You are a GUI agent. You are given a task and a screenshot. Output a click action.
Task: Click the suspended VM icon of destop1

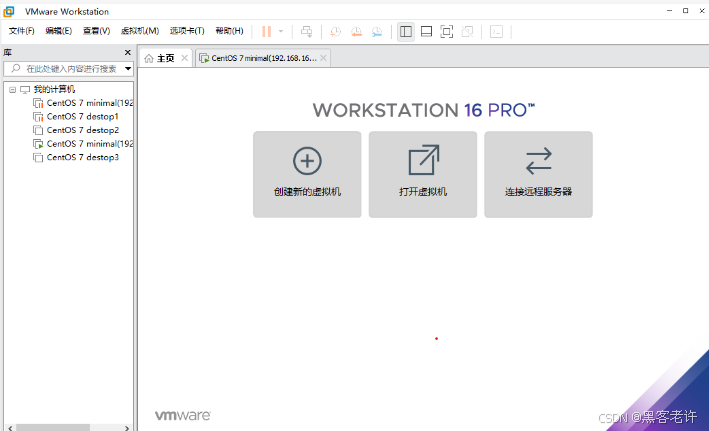[38, 117]
